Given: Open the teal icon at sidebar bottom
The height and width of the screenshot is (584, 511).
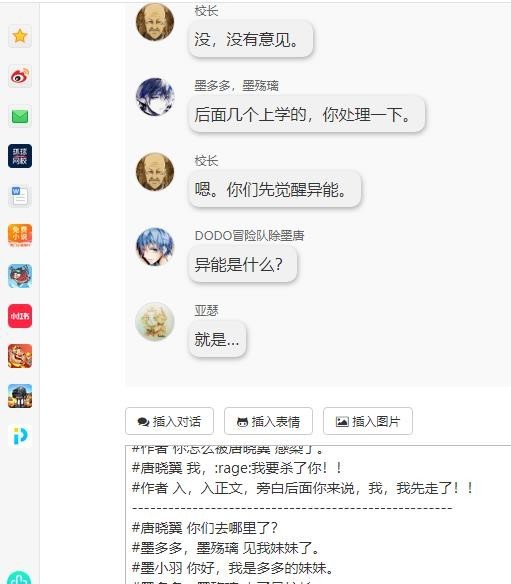Looking at the screenshot, I should pyautogui.click(x=19, y=578).
